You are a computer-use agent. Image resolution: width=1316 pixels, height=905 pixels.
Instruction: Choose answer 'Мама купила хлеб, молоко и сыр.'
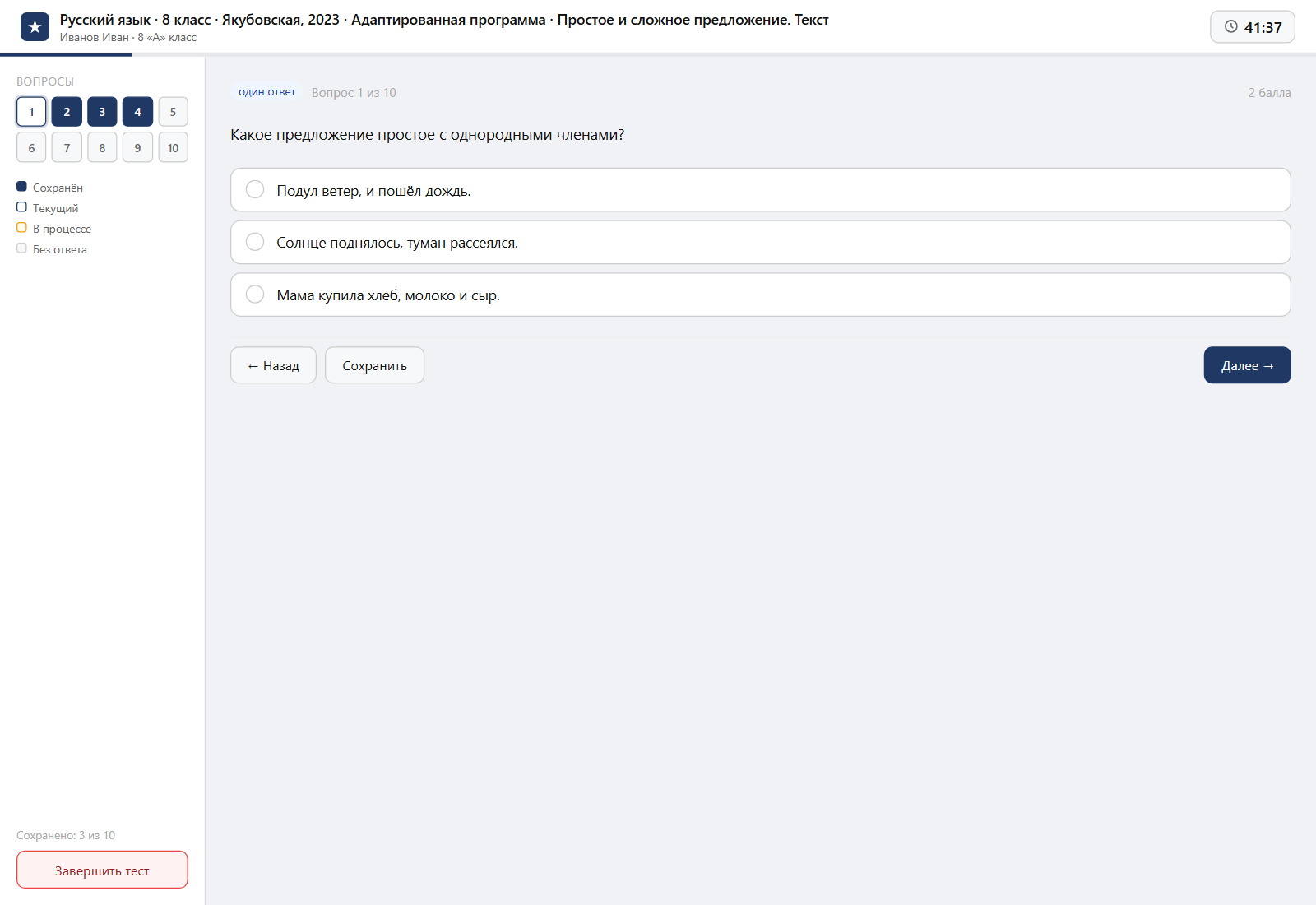click(x=760, y=295)
